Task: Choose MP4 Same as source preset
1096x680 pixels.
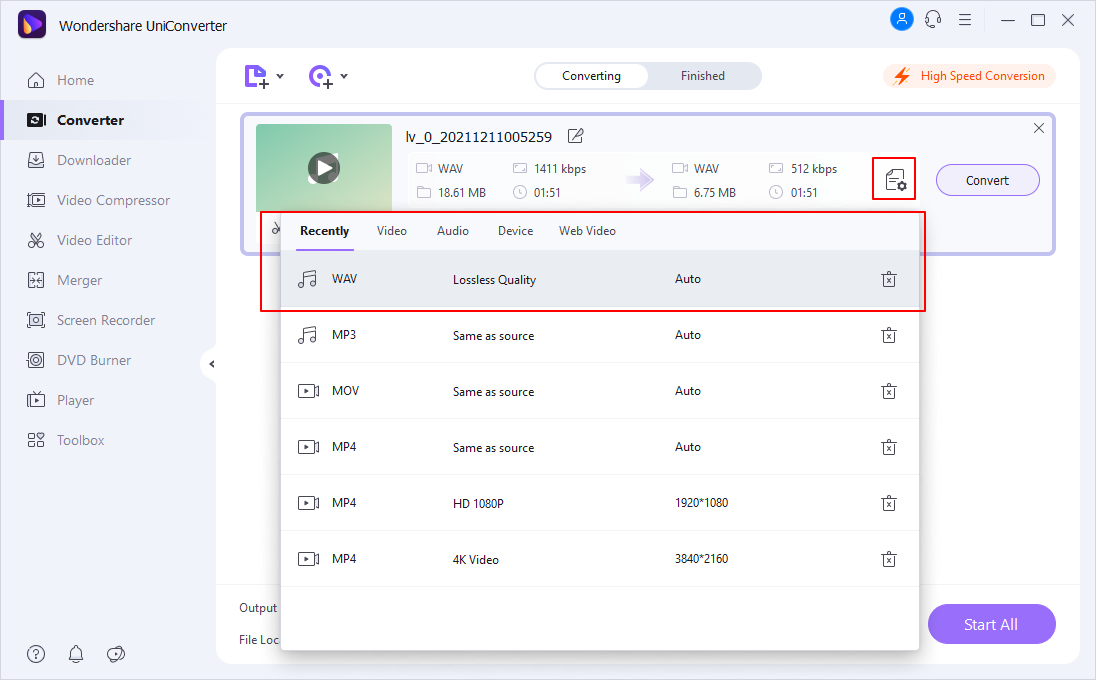Action: 600,447
